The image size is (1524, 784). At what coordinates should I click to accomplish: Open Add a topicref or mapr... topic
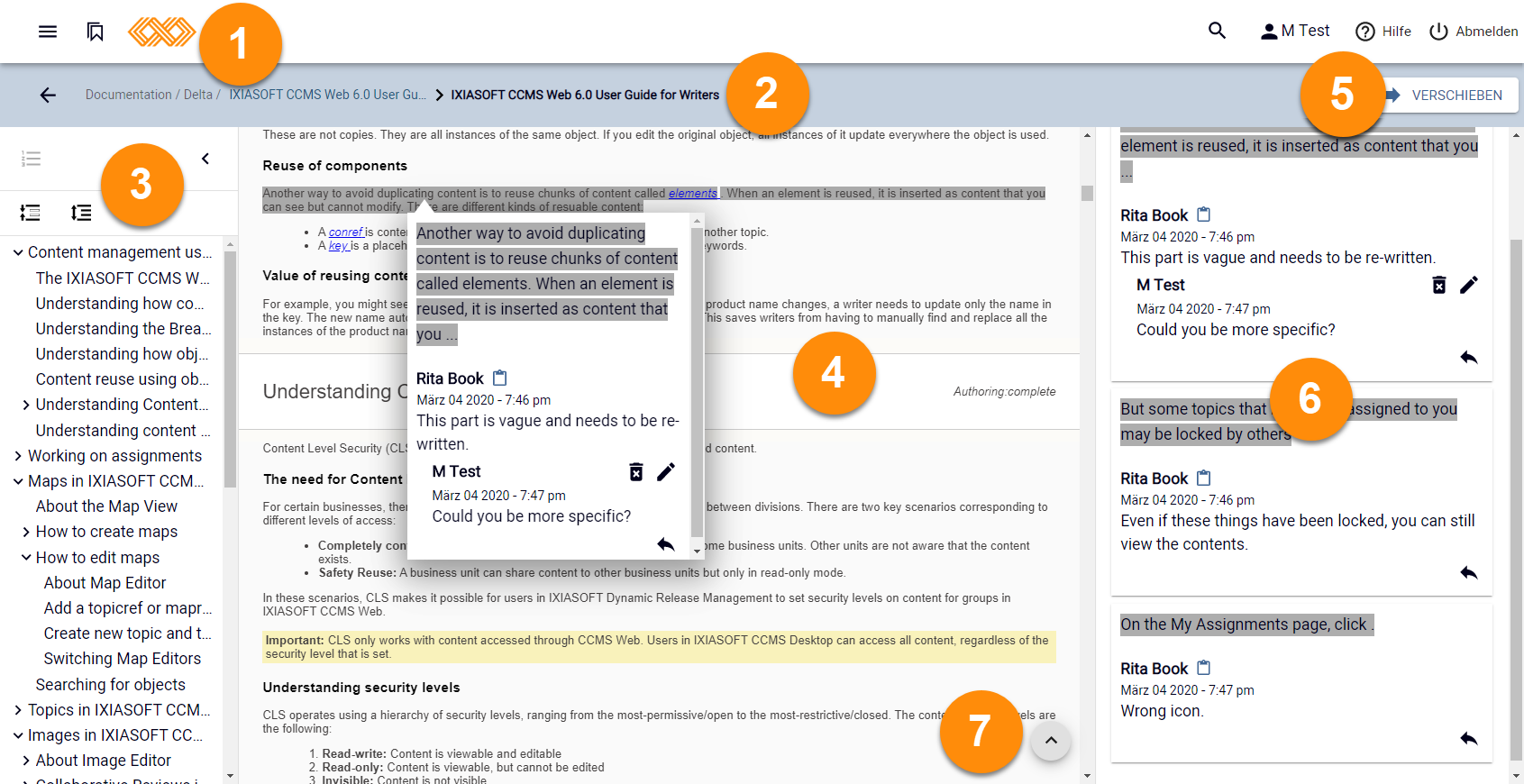(x=128, y=608)
